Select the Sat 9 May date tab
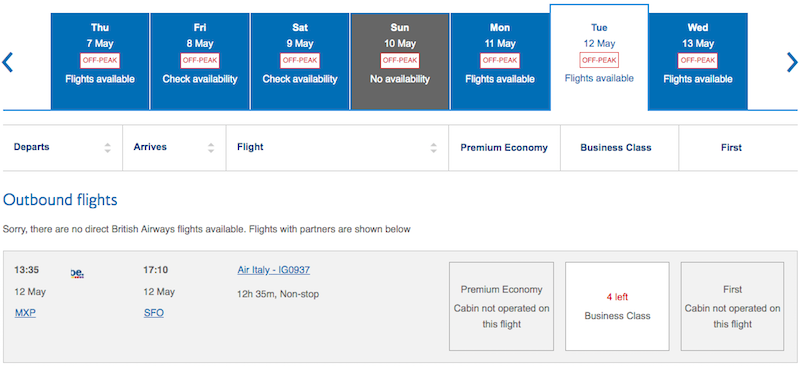800x366 pixels. point(300,61)
